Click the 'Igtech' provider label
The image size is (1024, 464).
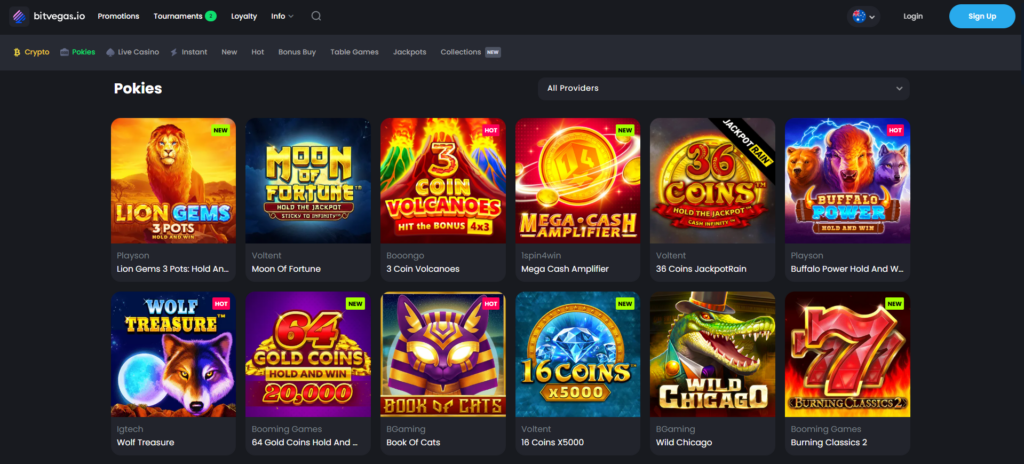tap(129, 429)
